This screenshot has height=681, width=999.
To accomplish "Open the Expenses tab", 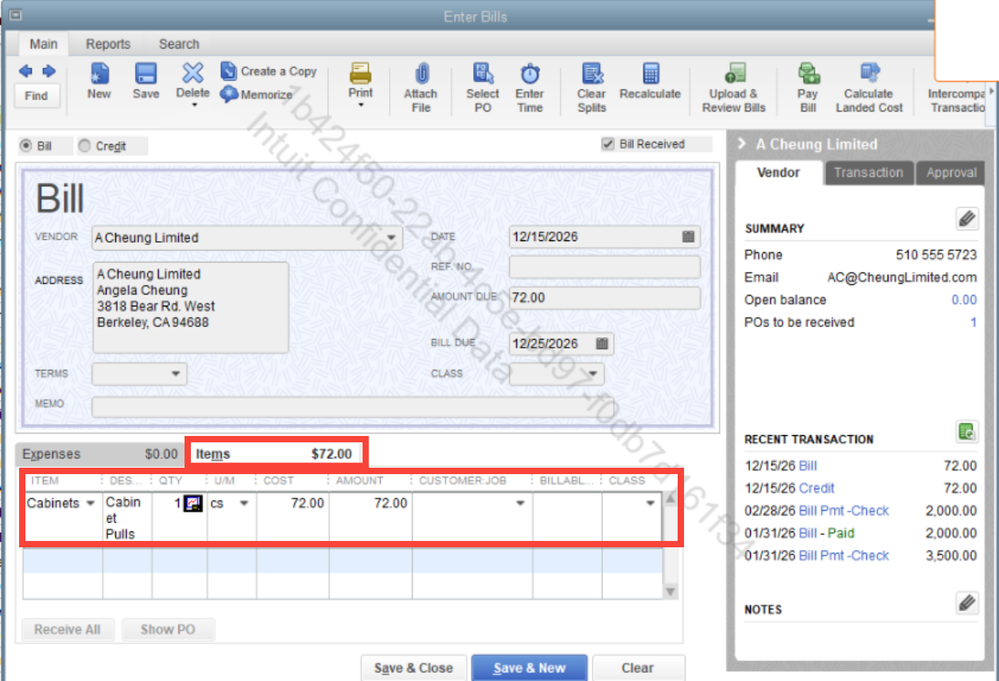I will pyautogui.click(x=100, y=454).
